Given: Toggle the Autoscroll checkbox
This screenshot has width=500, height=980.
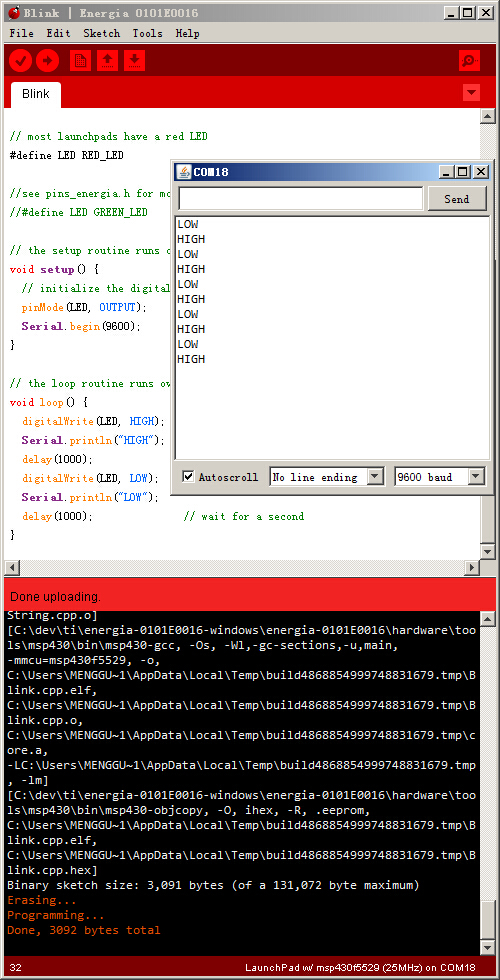Looking at the screenshot, I should point(188,477).
